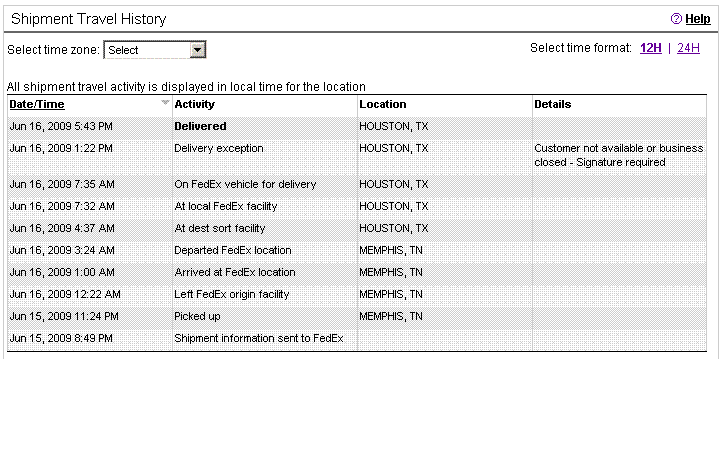Sort by Date/Time column header
Viewport: 723px width, 450px height.
[37, 104]
